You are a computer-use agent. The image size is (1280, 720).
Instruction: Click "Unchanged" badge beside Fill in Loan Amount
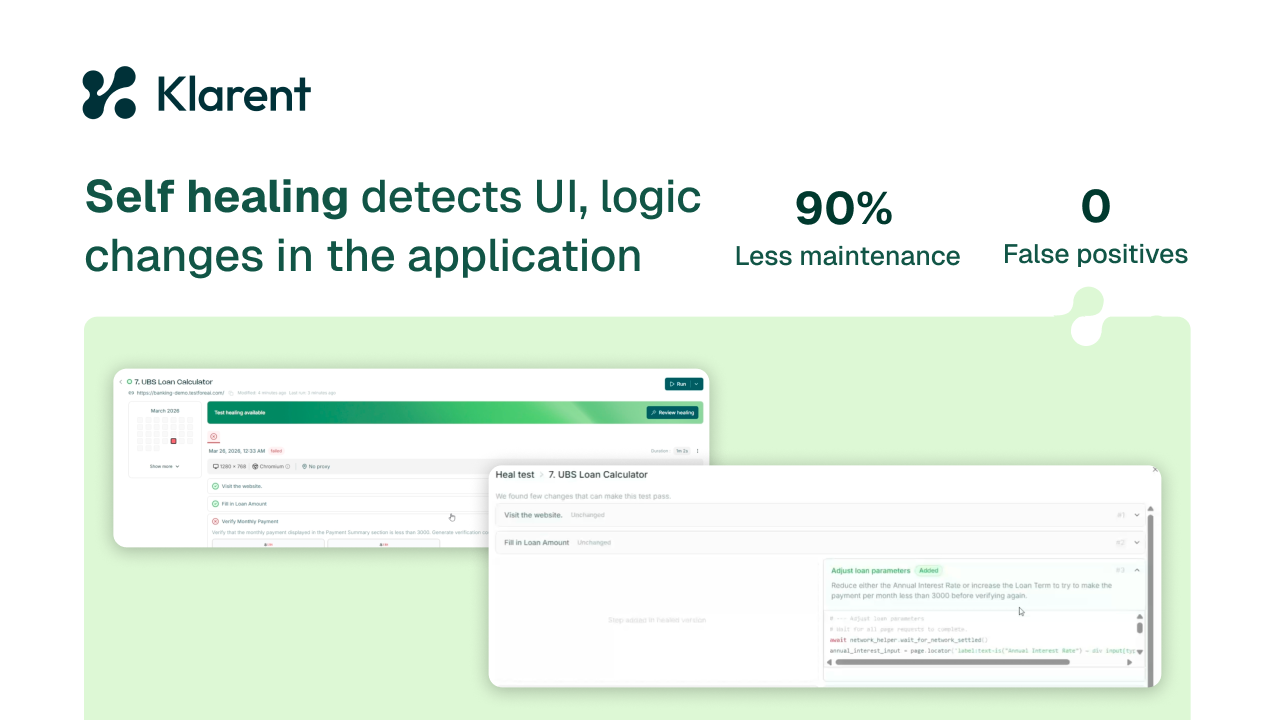(594, 543)
